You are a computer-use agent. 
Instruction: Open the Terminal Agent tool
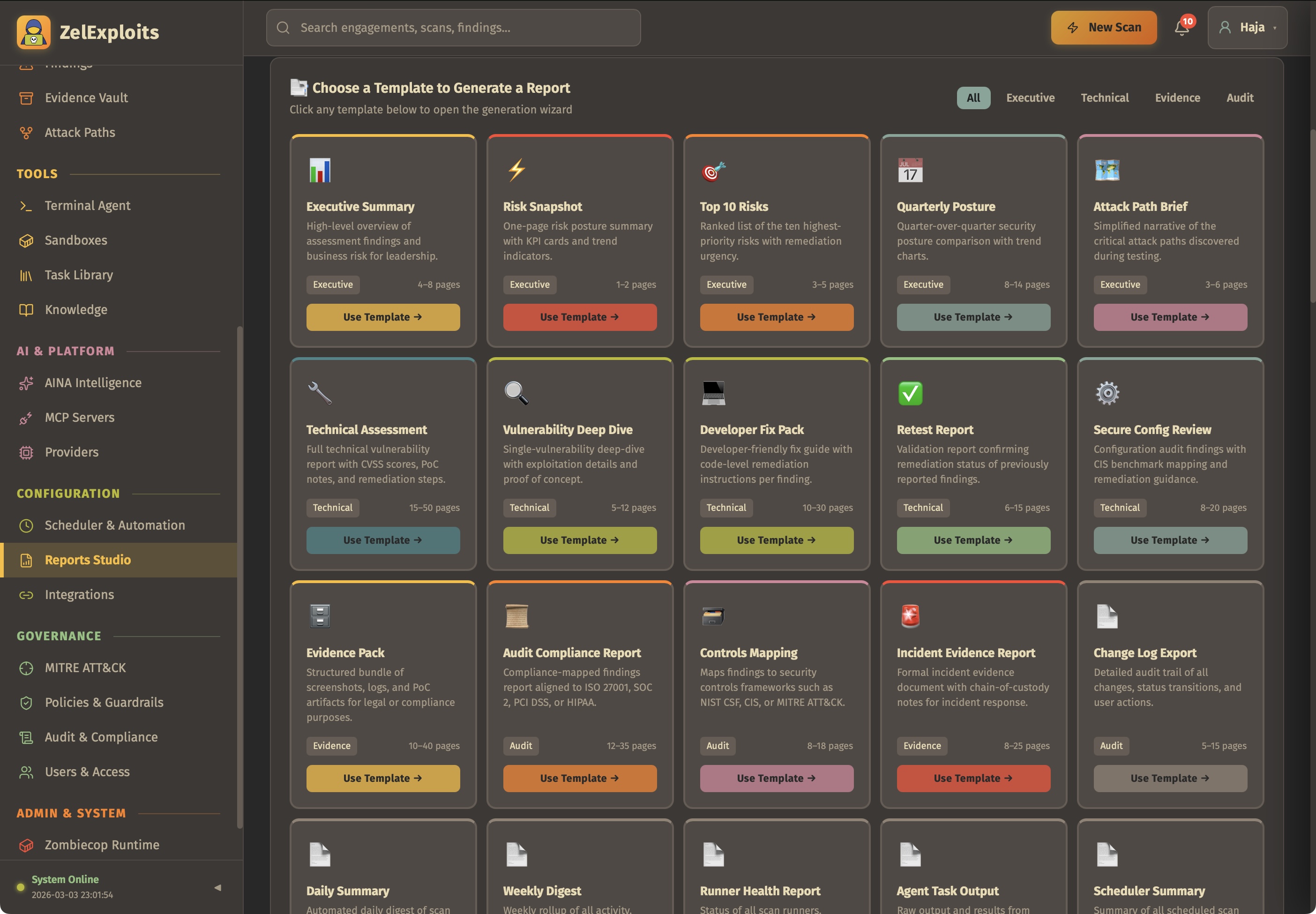coord(87,206)
